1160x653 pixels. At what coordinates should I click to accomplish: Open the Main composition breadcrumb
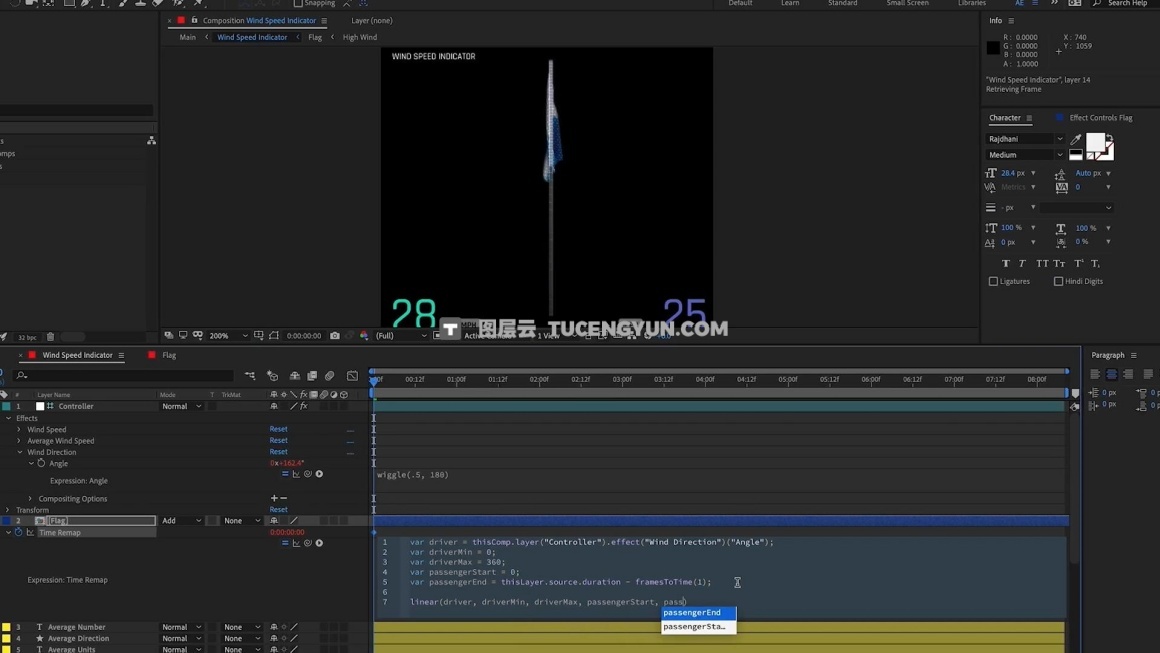pyautogui.click(x=188, y=37)
